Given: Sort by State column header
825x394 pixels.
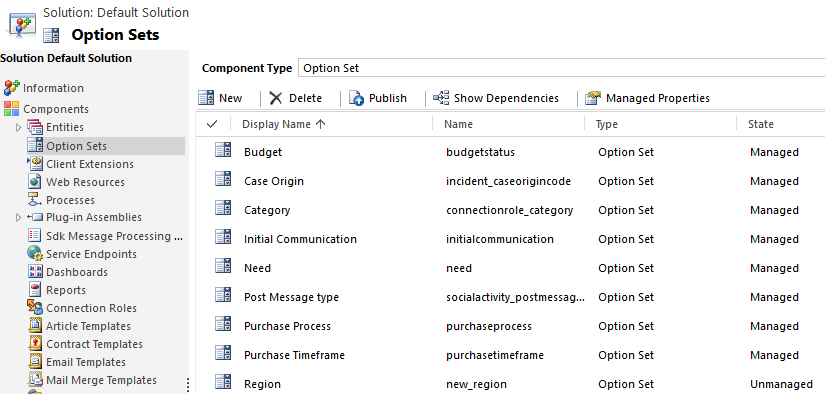Looking at the screenshot, I should click(761, 124).
